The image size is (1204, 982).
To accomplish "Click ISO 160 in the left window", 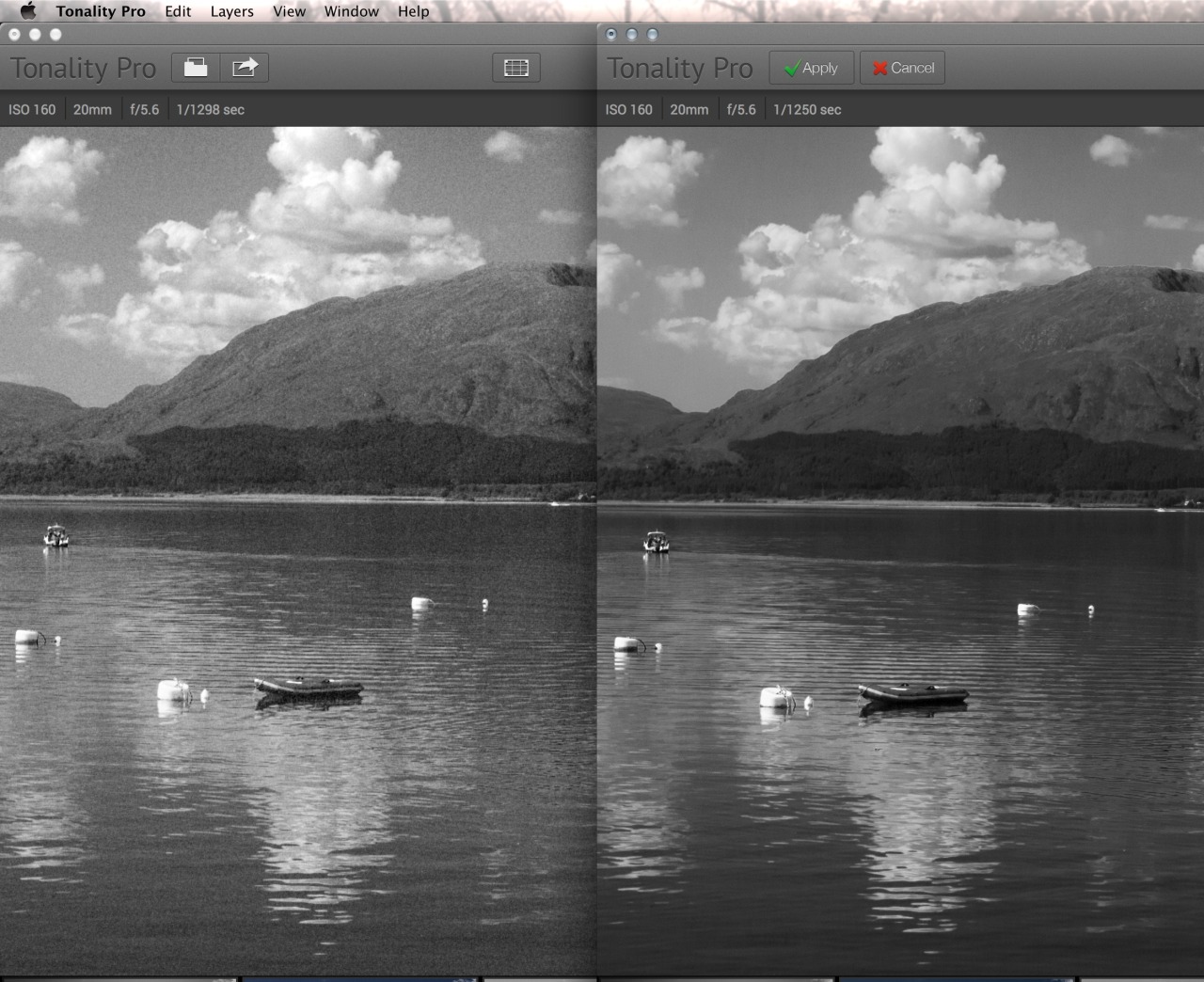I will coord(32,110).
